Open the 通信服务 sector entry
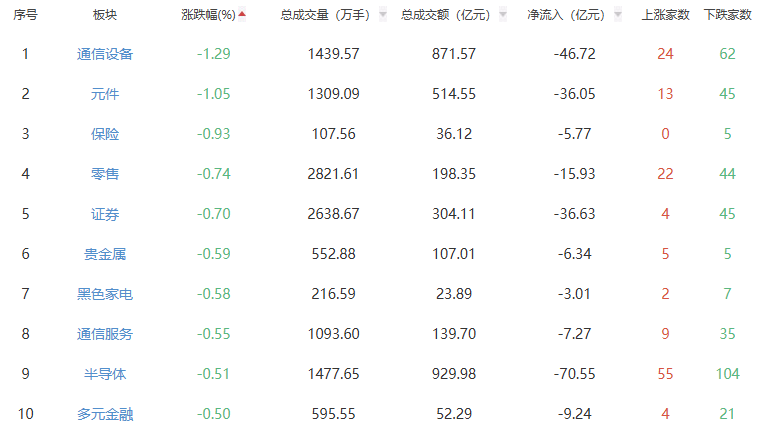 [x=104, y=334]
